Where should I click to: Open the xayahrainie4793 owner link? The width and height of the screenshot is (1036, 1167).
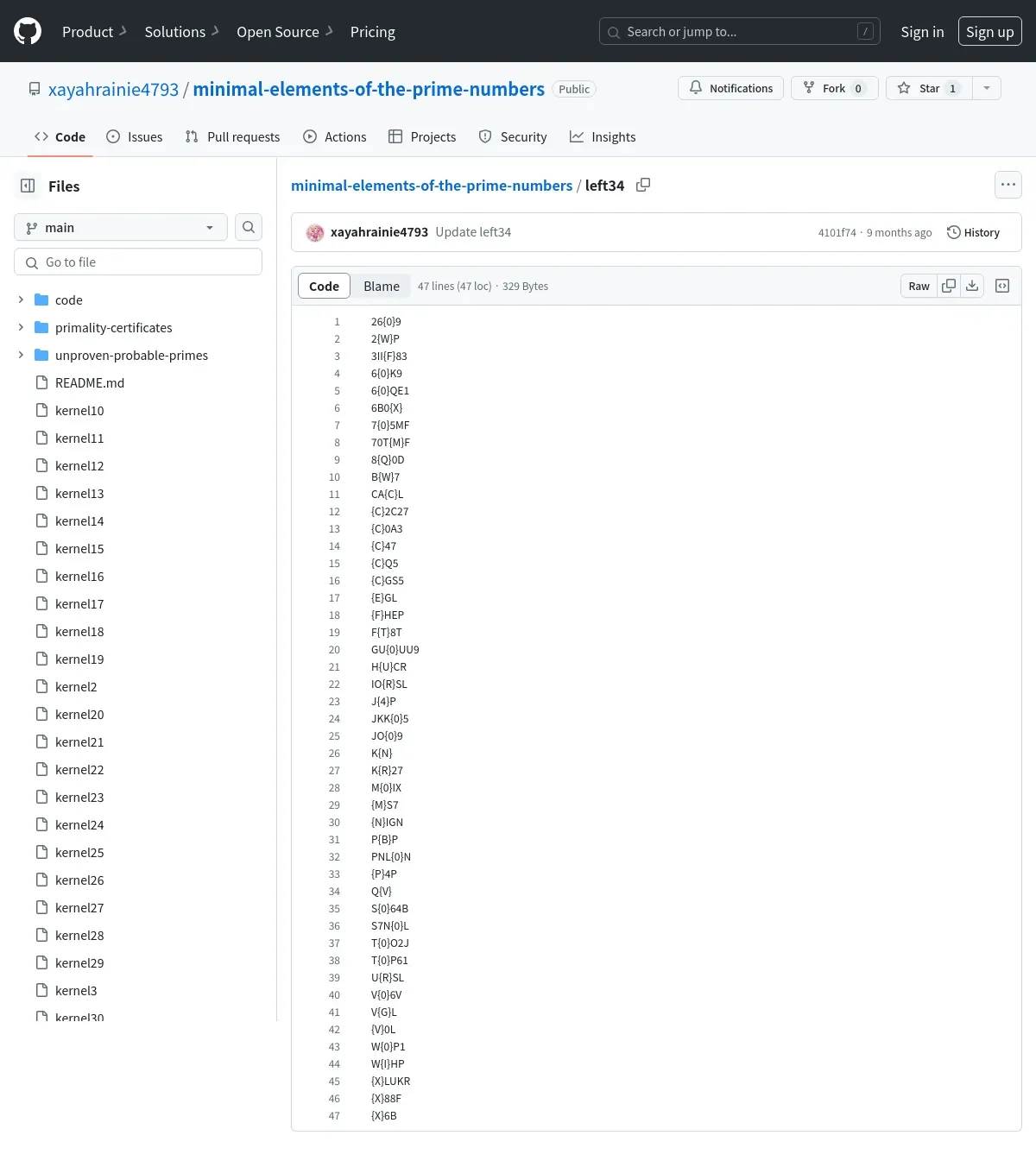113,89
